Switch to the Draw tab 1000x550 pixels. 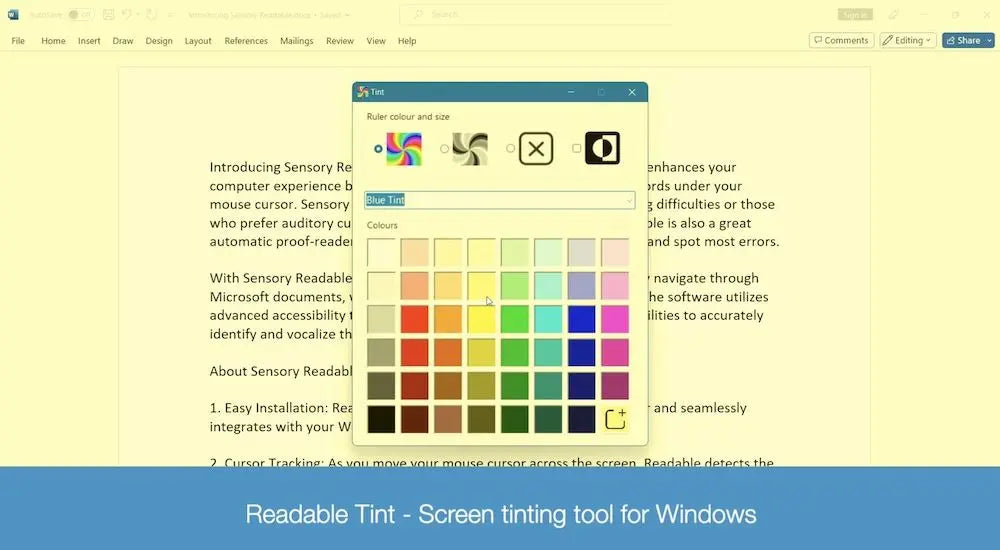tap(123, 41)
